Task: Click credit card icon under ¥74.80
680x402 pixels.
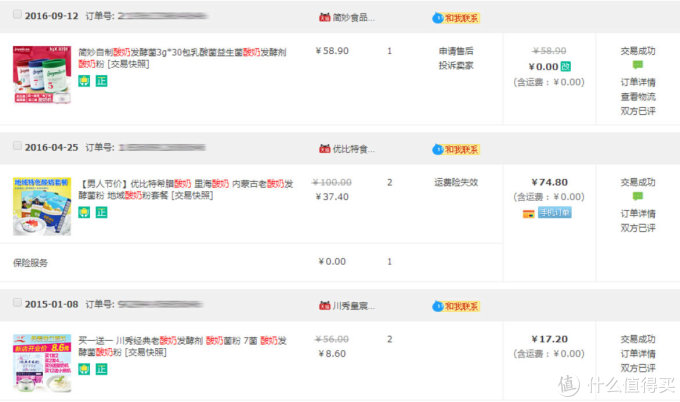Action: coord(528,213)
